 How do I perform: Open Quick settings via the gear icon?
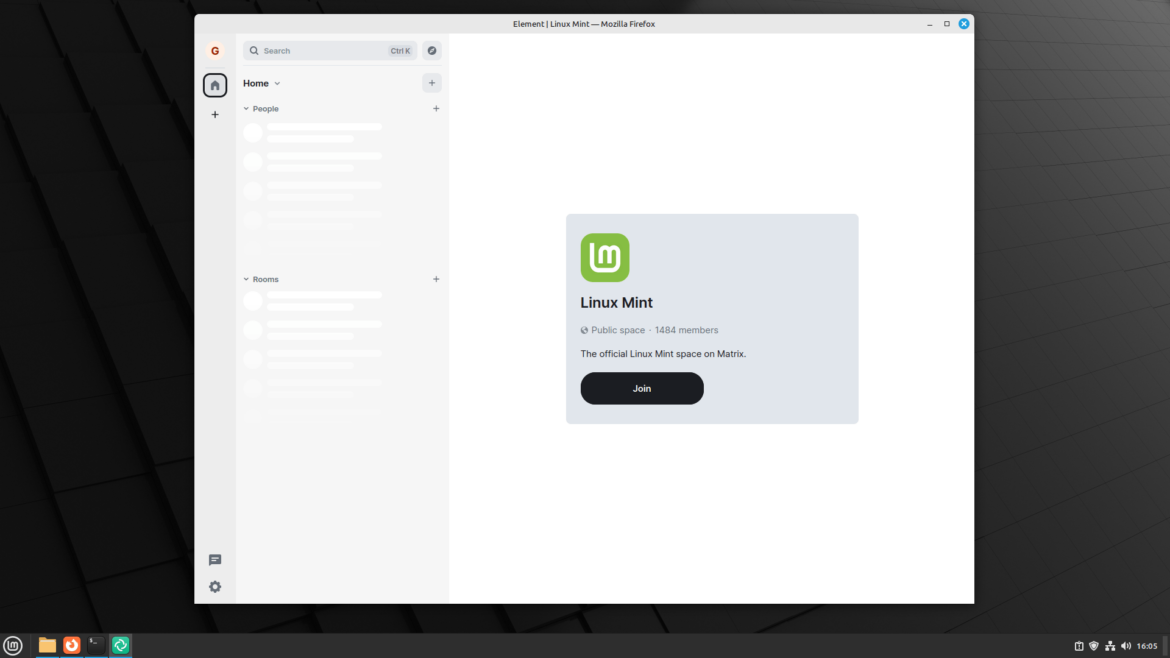[x=214, y=587]
